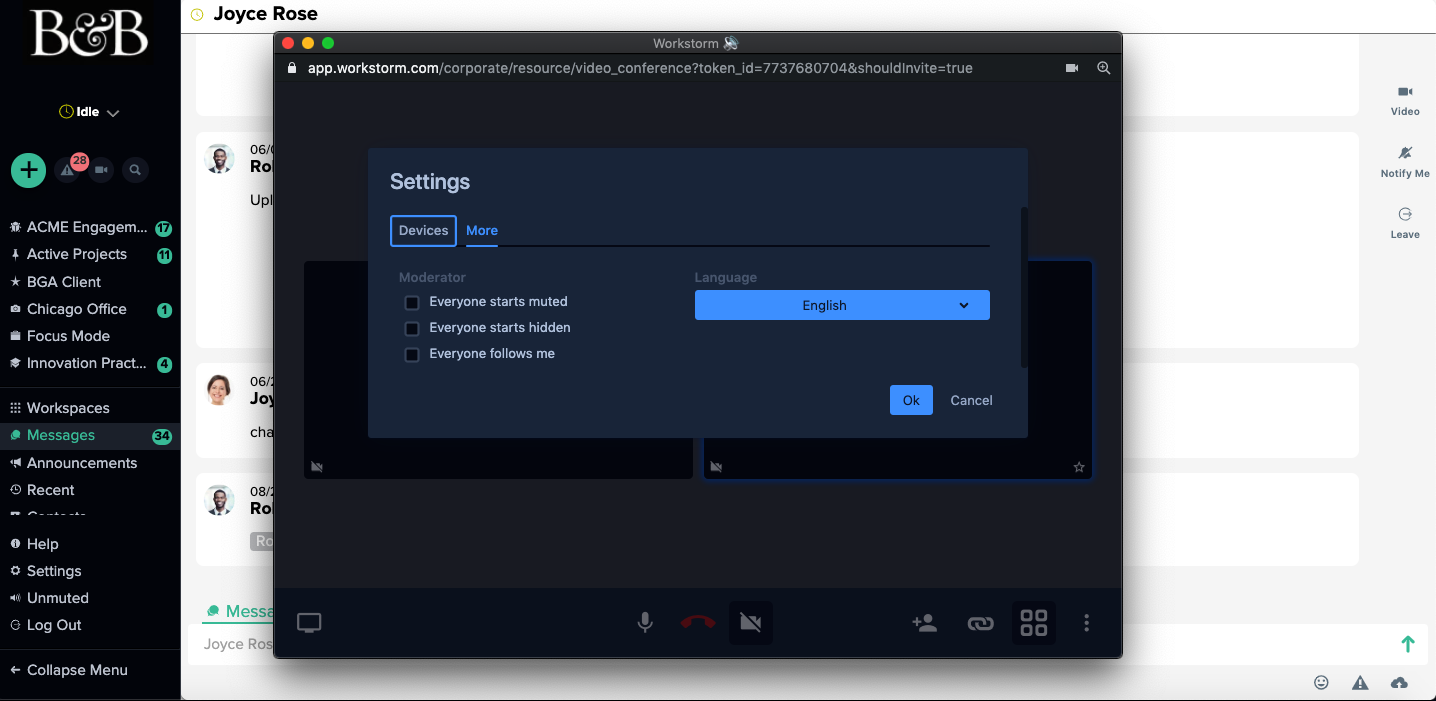Switch to the Devices tab
Screen dimensions: 1436x701
[x=423, y=230]
